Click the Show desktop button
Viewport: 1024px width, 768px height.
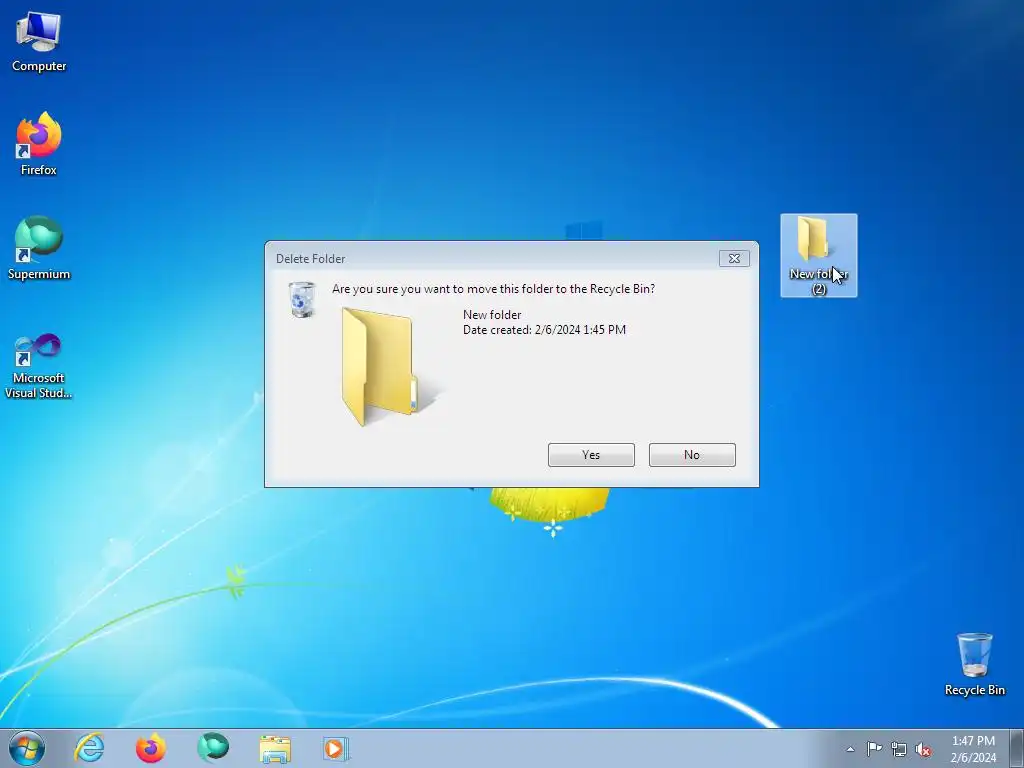pyautogui.click(x=1017, y=748)
